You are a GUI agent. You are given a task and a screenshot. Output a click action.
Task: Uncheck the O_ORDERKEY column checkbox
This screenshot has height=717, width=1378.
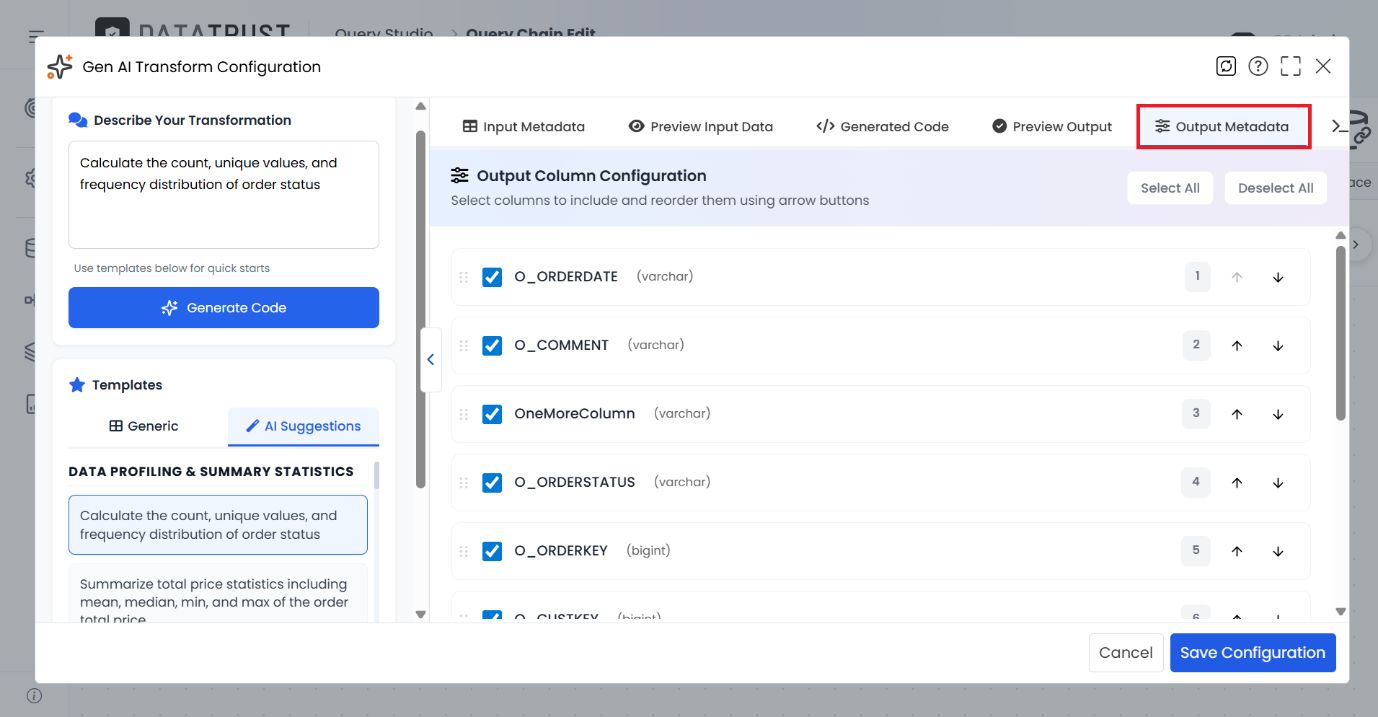[x=492, y=551]
